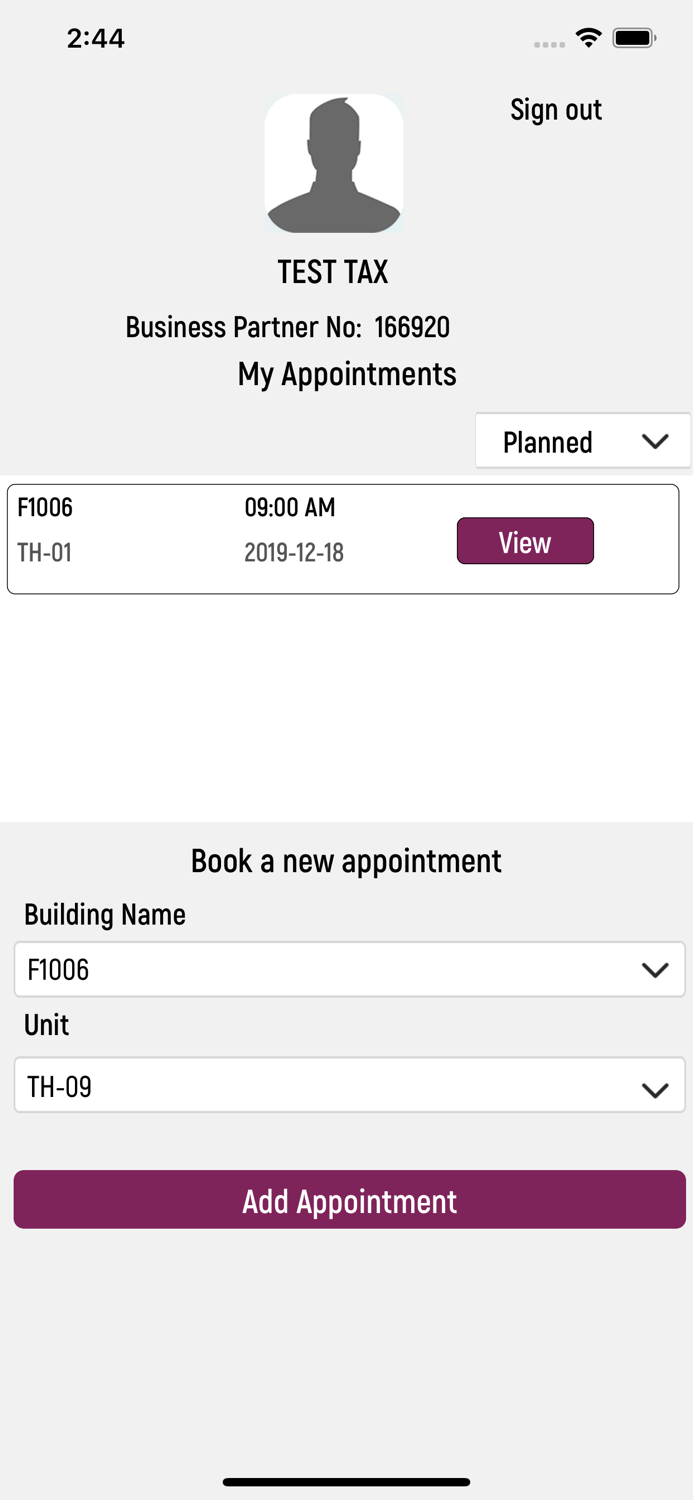Click chevron arrow in Building Name field
The height and width of the screenshot is (1500, 693).
[x=655, y=970]
